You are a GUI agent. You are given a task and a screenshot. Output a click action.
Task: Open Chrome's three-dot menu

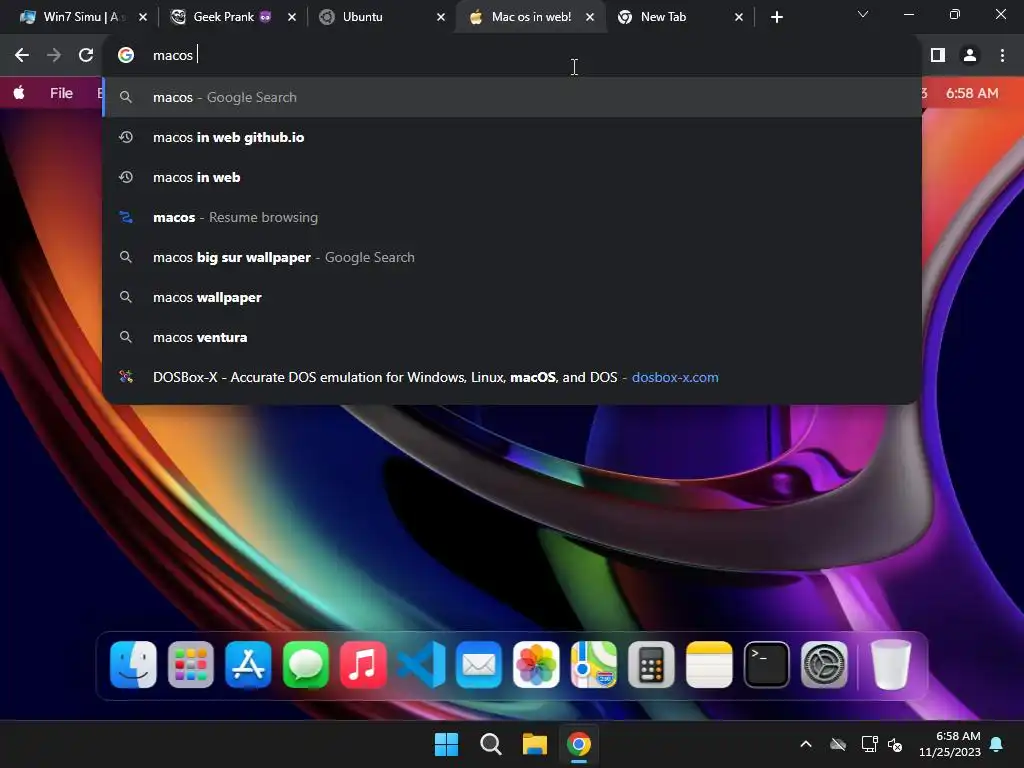point(1002,56)
